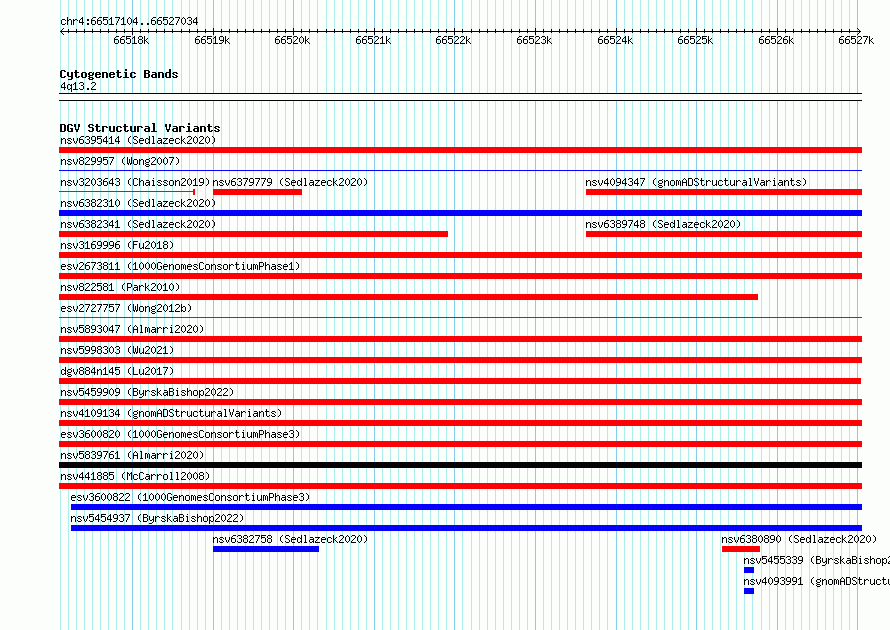890x630 pixels.
Task: Open nsv6380890 (Sedlazeck2020) label
Action: click(x=799, y=539)
